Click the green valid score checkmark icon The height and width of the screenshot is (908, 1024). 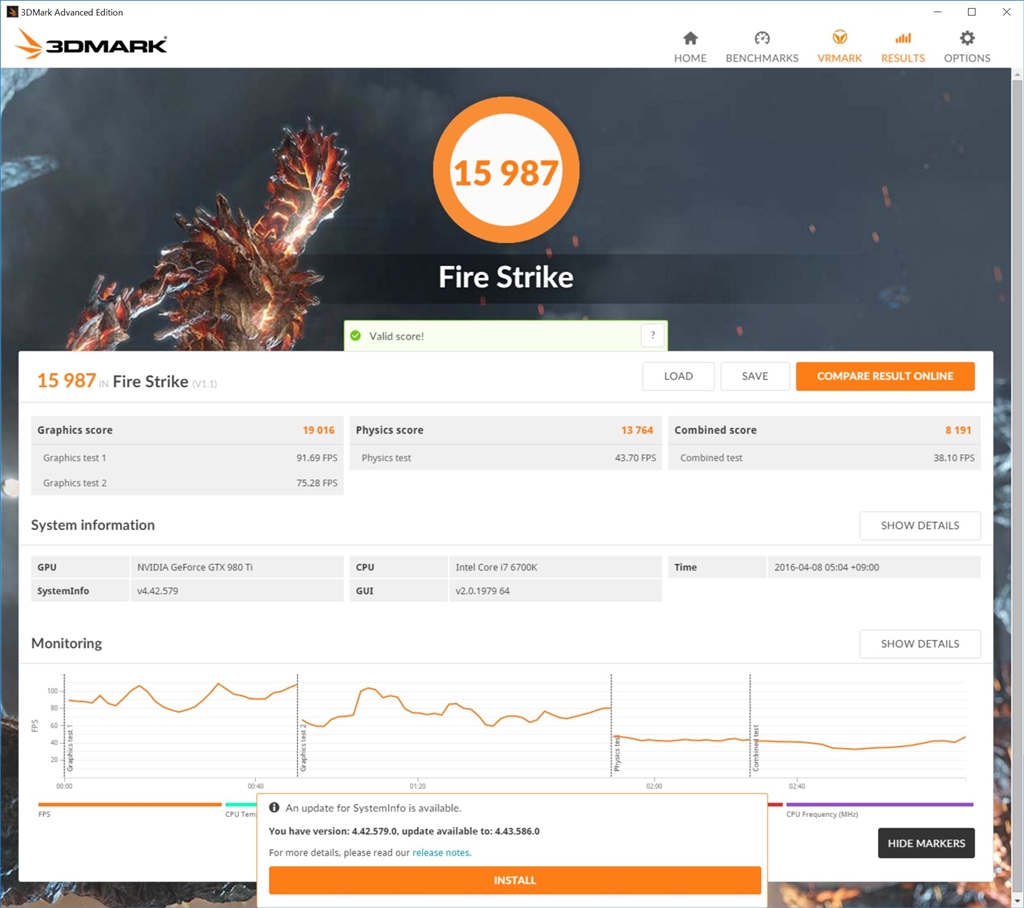(x=355, y=336)
